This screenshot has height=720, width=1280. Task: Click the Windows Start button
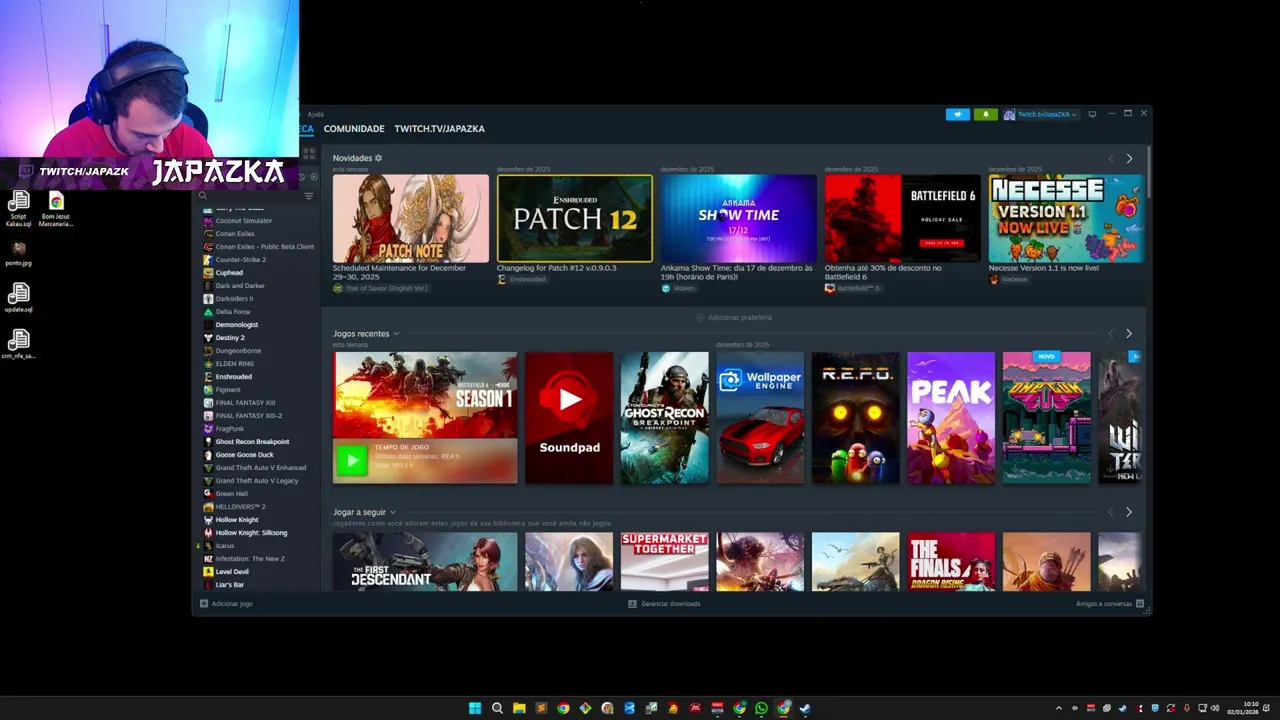475,708
